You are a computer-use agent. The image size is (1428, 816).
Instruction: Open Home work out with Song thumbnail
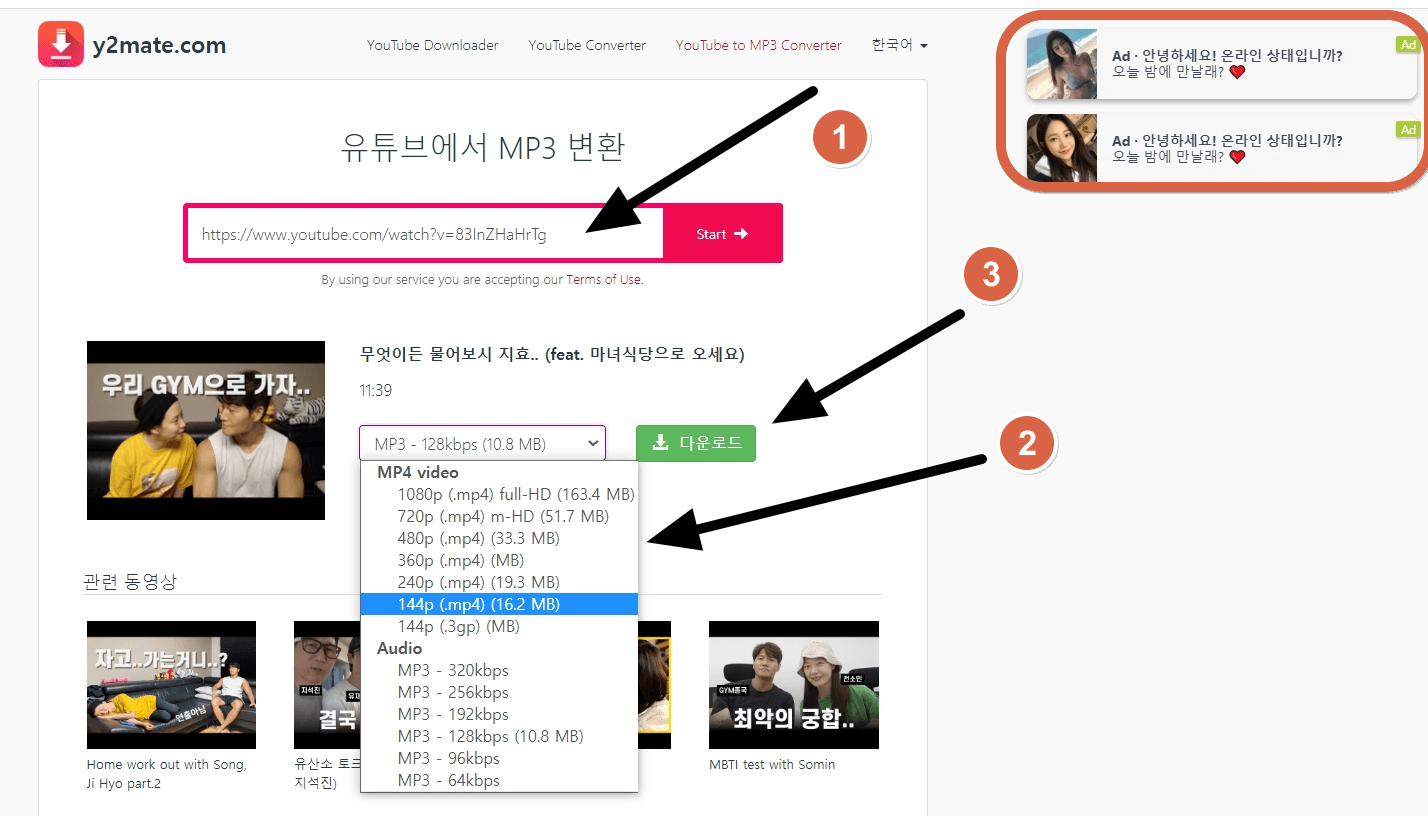[171, 685]
